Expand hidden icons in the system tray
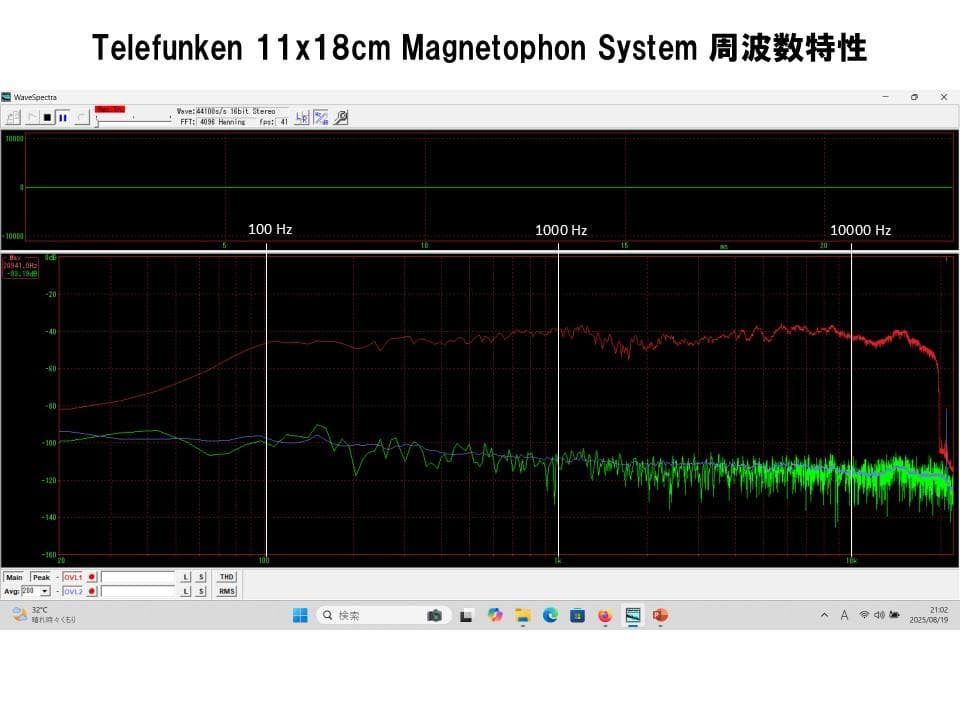 [x=824, y=616]
